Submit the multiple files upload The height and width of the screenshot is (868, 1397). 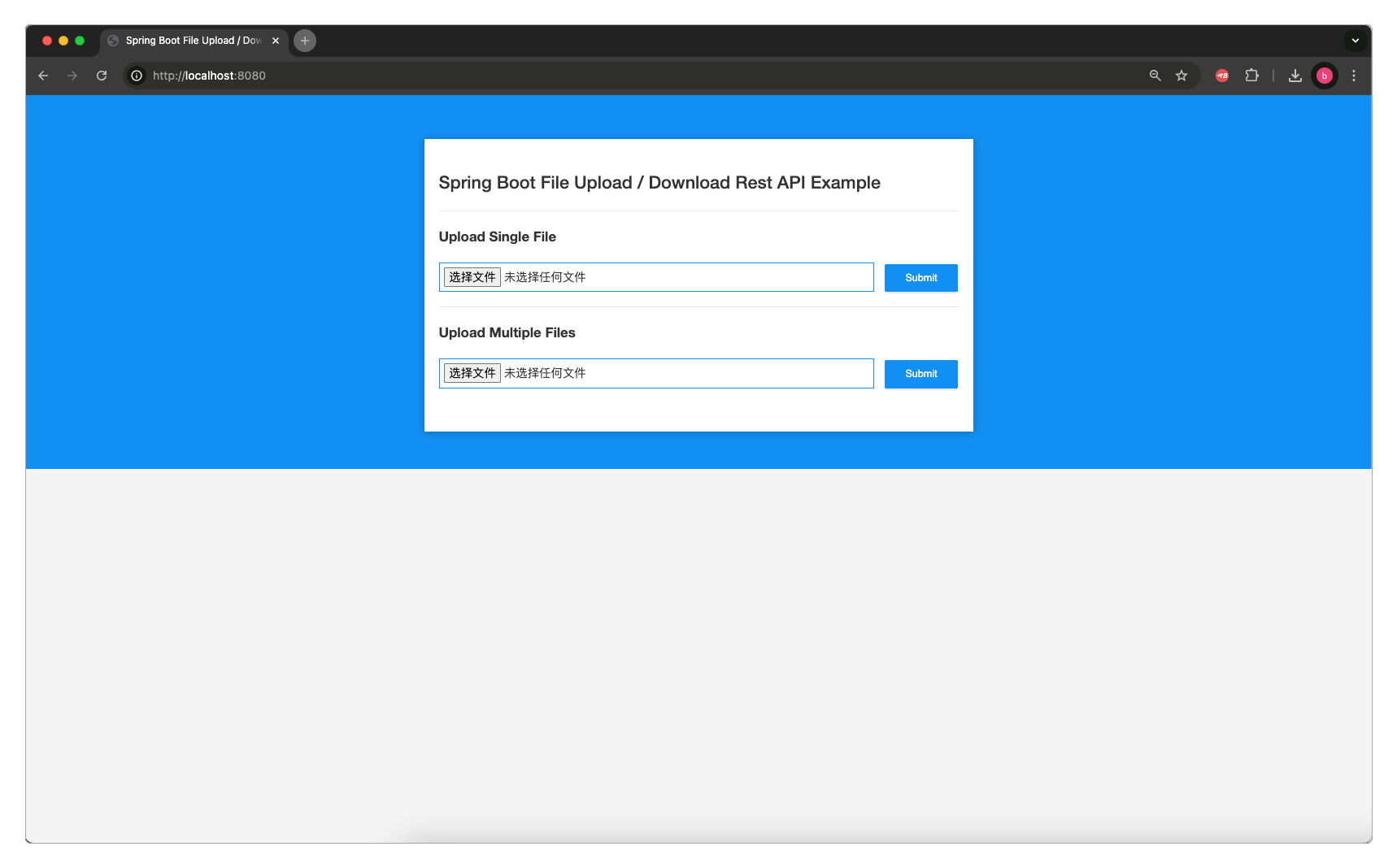pyautogui.click(x=920, y=374)
